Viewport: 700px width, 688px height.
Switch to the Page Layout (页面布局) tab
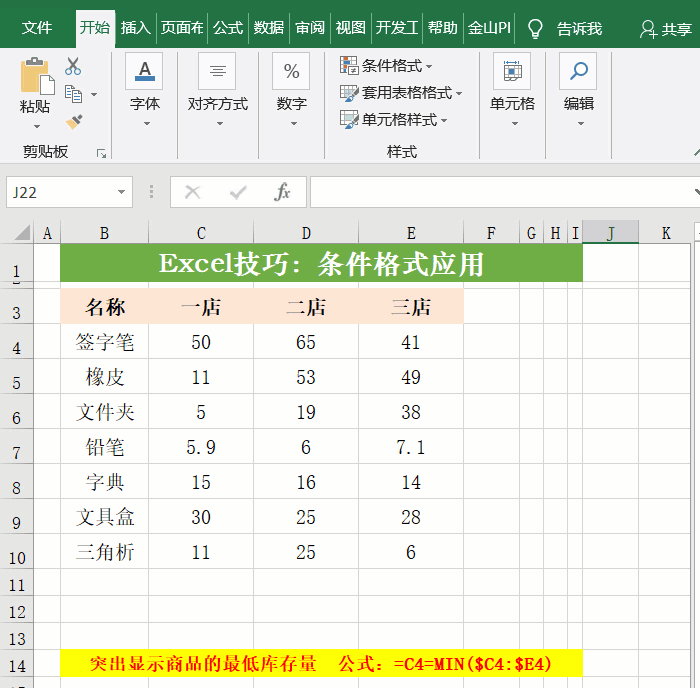[182, 28]
